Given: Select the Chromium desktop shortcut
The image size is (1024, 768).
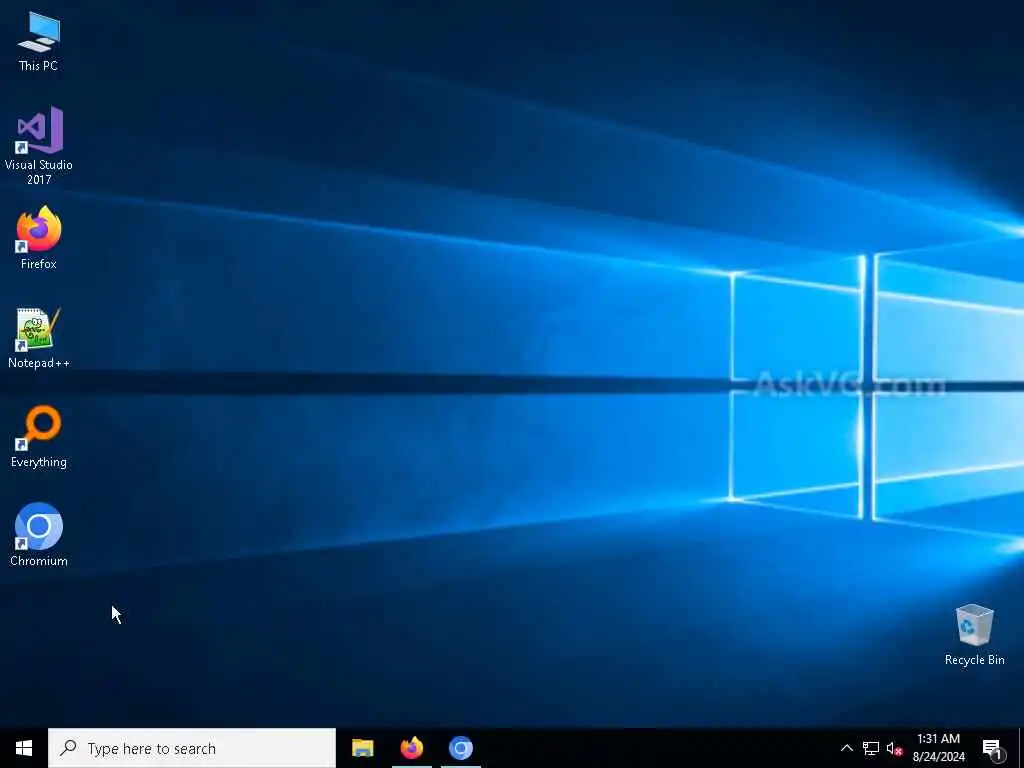Looking at the screenshot, I should coord(39,535).
